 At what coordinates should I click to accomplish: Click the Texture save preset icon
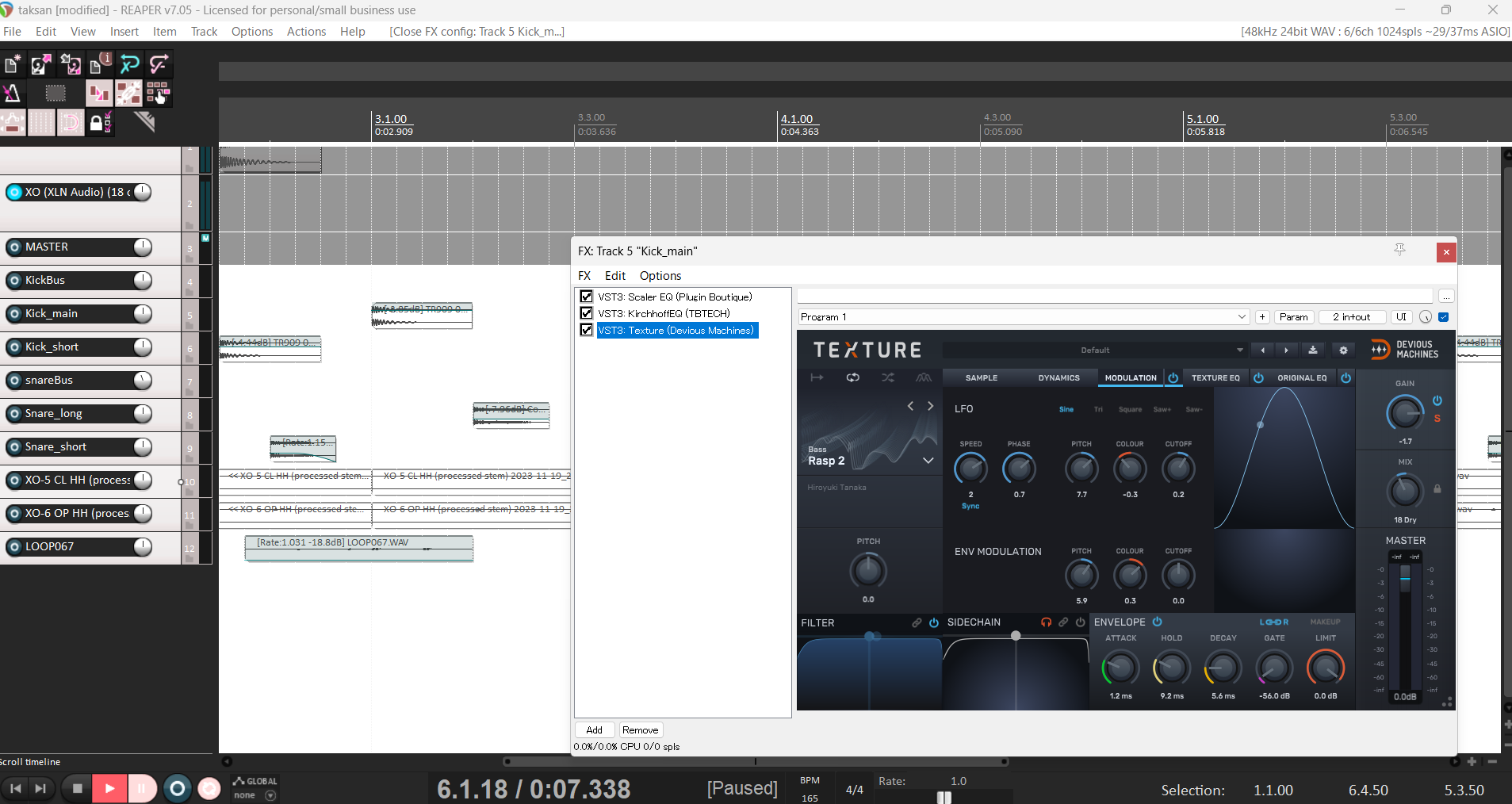[x=1313, y=350]
